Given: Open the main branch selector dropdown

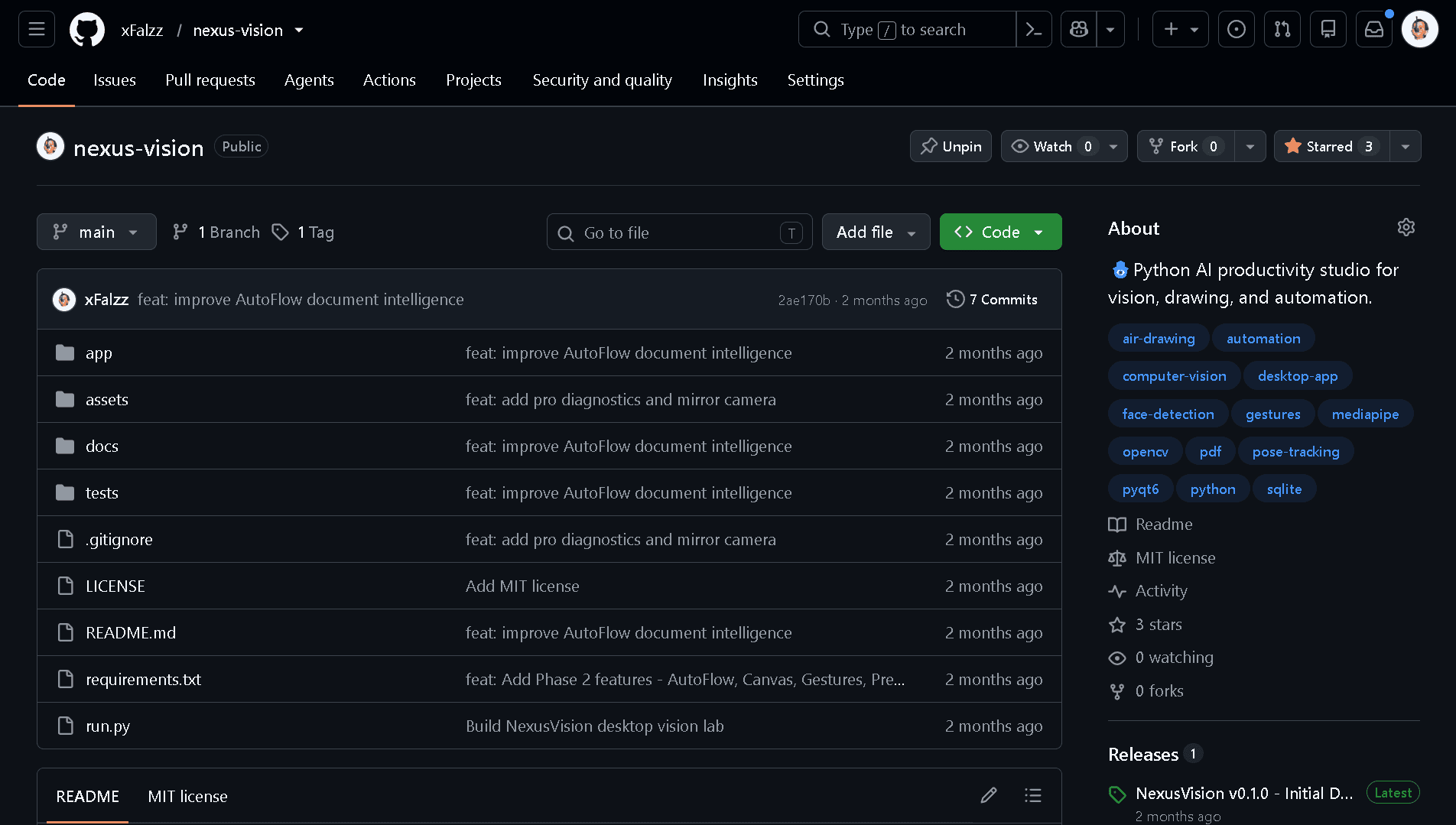Looking at the screenshot, I should (x=96, y=232).
